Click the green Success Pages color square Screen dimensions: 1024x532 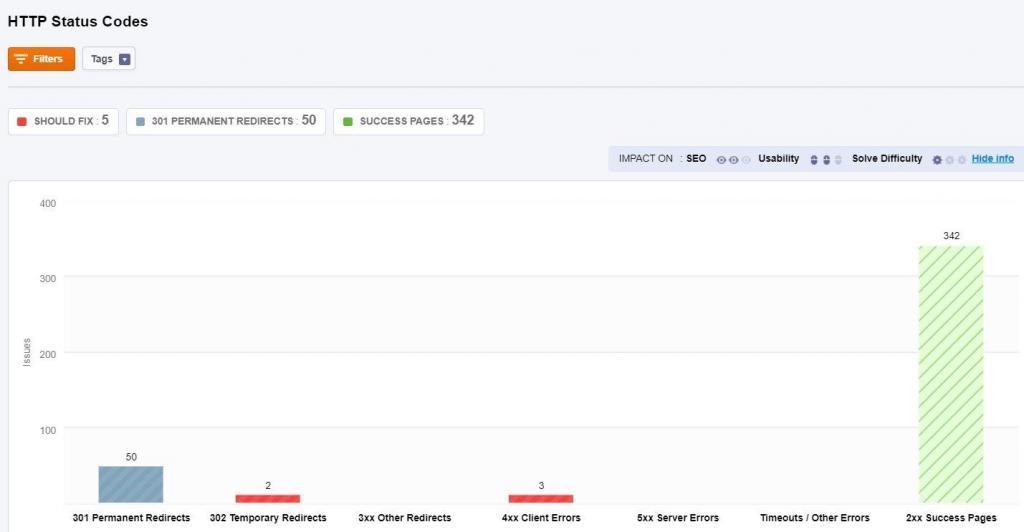coord(347,121)
